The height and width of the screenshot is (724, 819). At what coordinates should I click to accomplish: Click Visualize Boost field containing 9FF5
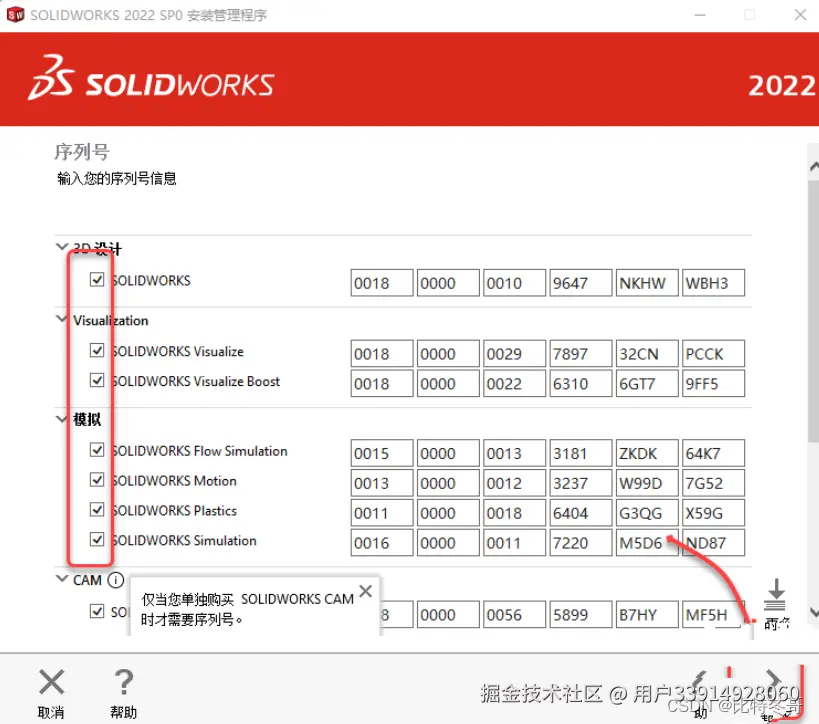[713, 383]
